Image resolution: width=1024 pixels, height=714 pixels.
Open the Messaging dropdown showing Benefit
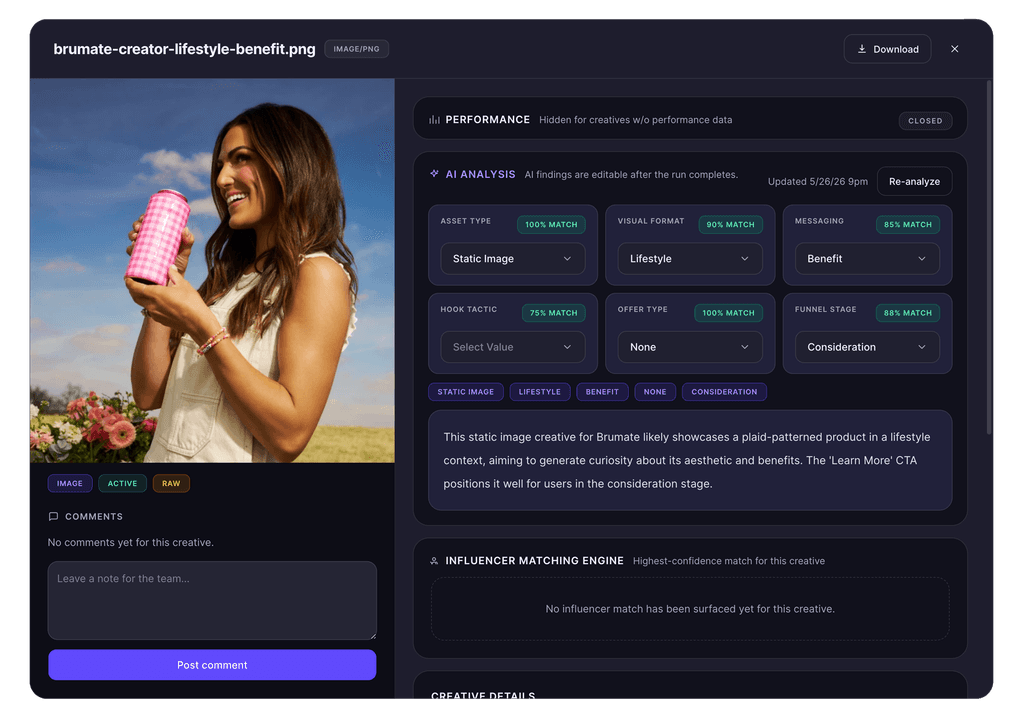click(867, 259)
